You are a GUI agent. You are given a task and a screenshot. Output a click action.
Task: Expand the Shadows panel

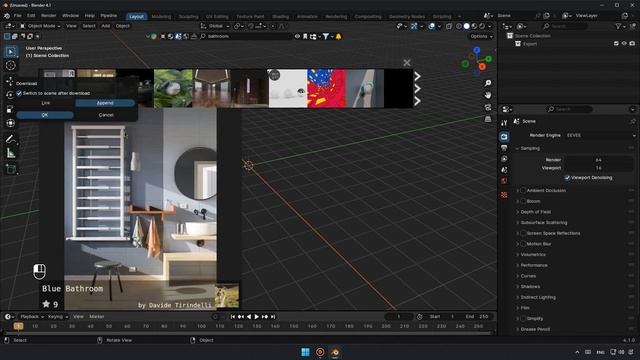point(530,287)
